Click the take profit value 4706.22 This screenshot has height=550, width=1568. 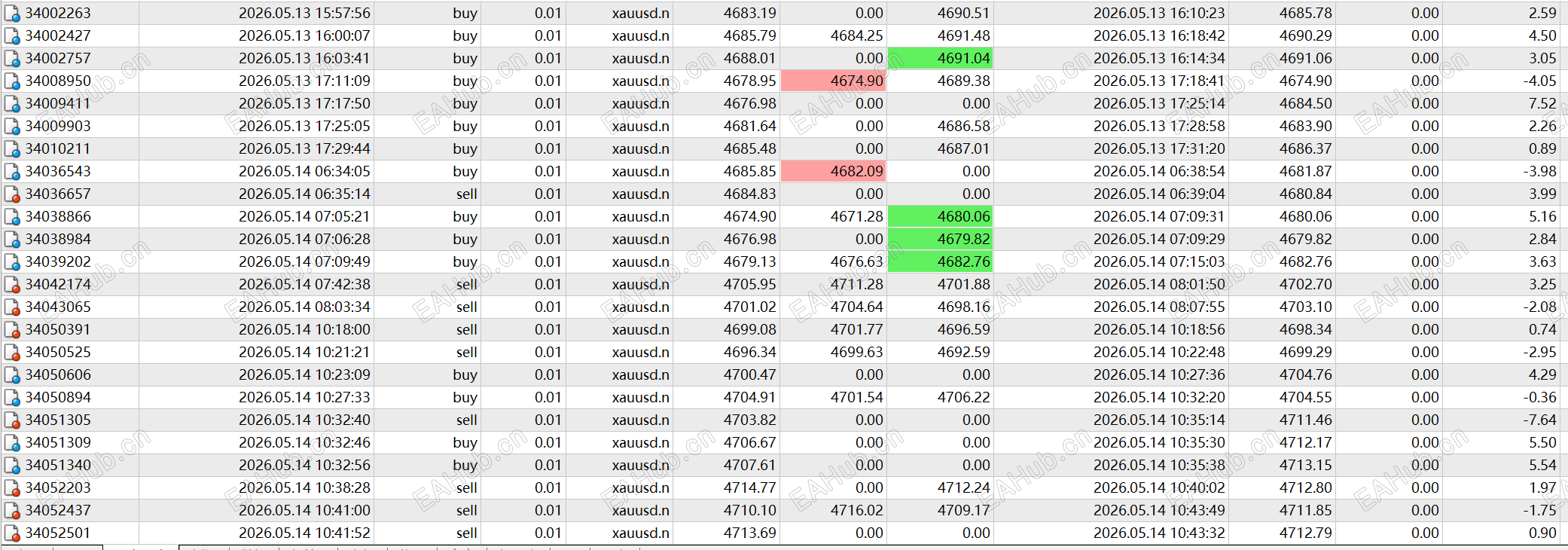pos(964,397)
